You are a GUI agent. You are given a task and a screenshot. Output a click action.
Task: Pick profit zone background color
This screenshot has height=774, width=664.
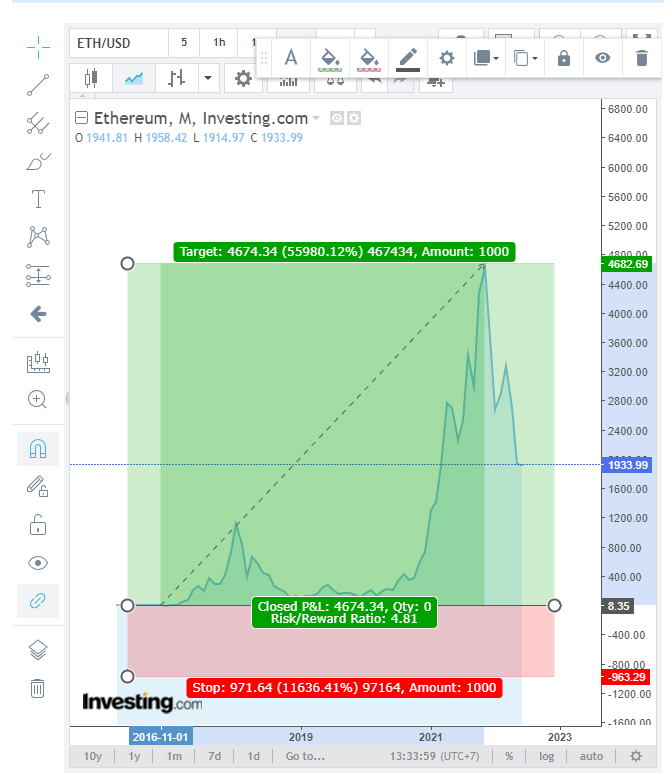(x=330, y=58)
